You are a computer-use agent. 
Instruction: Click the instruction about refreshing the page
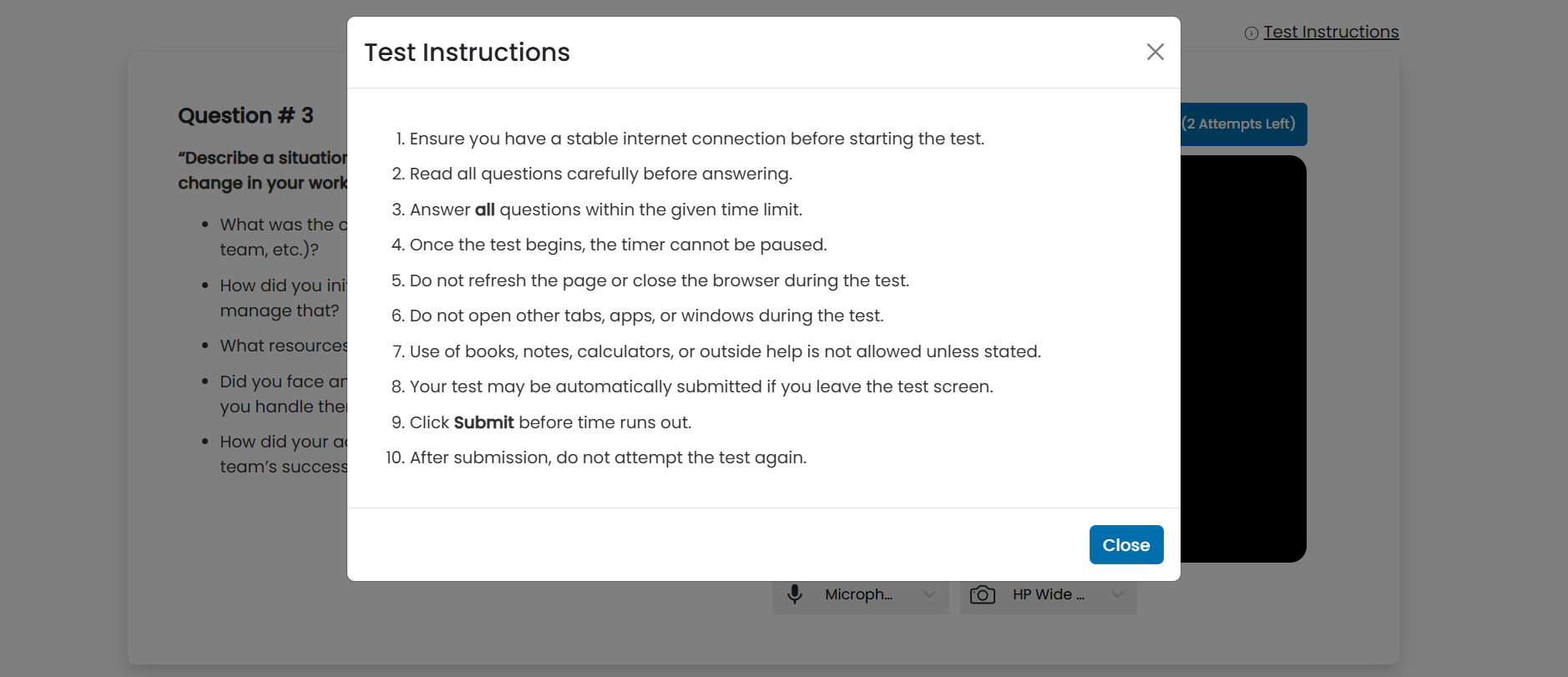coord(659,280)
